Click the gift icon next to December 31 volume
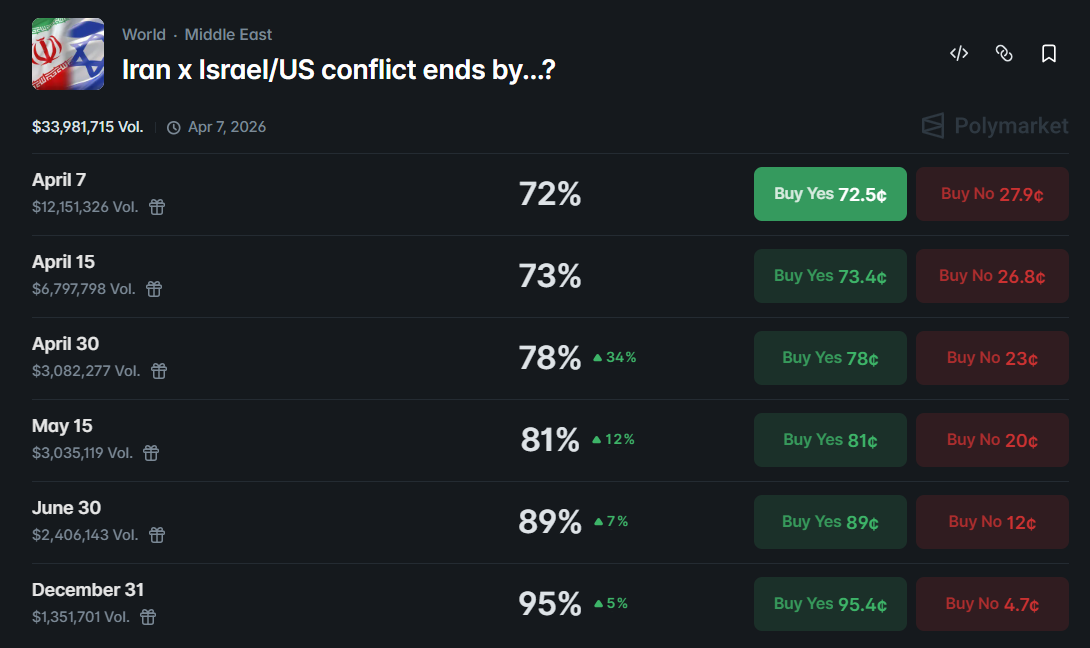The width and height of the screenshot is (1090, 648). point(147,618)
